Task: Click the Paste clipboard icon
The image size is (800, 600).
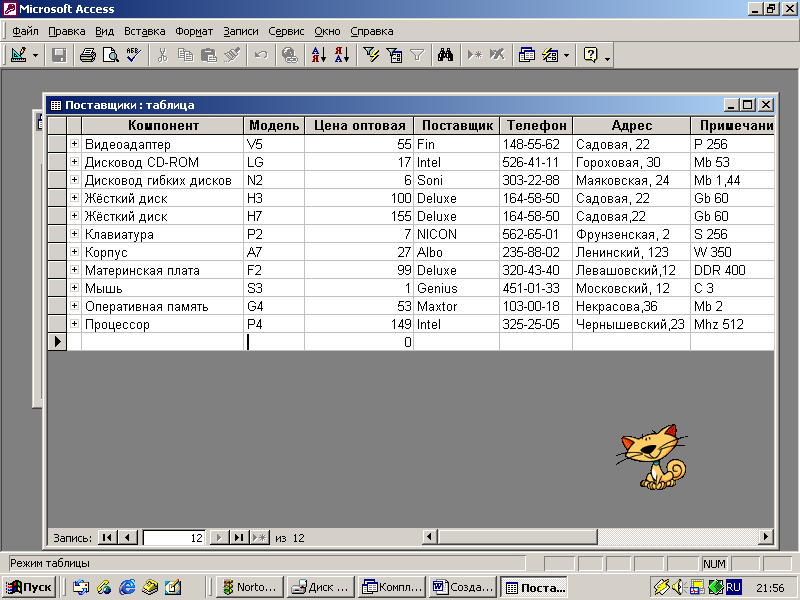Action: 209,55
